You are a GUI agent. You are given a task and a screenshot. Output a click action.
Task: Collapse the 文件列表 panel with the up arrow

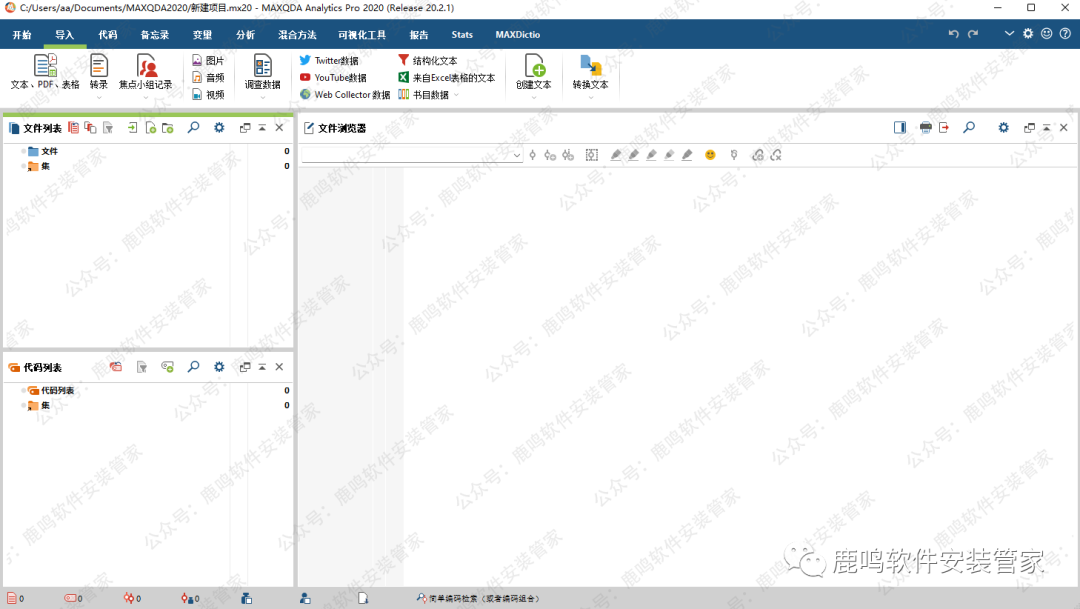coord(262,128)
